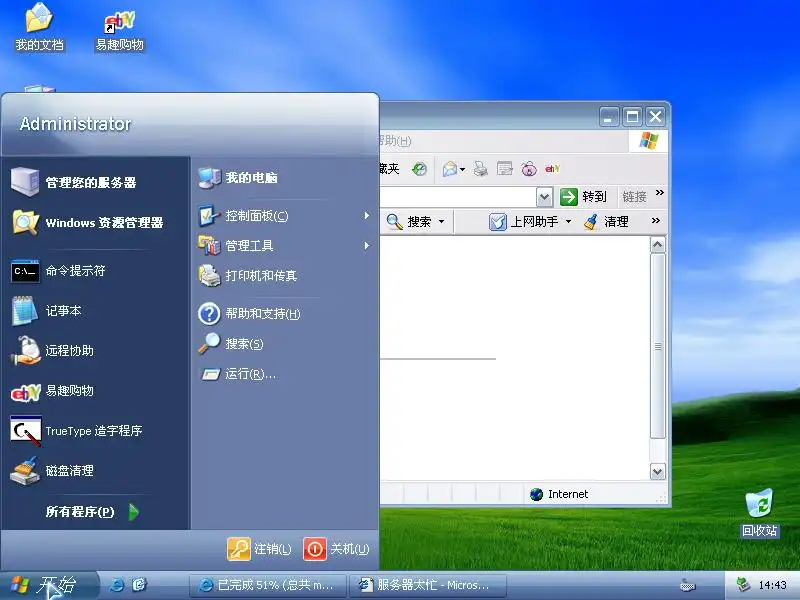This screenshot has height=600, width=800.
Task: Click the network tray icon by the clock
Action: coord(742,585)
